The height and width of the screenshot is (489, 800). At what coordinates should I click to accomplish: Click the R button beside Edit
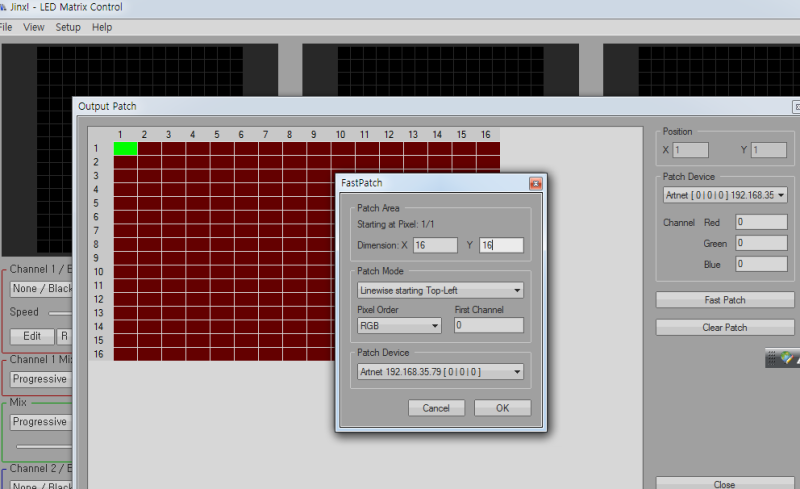click(64, 336)
